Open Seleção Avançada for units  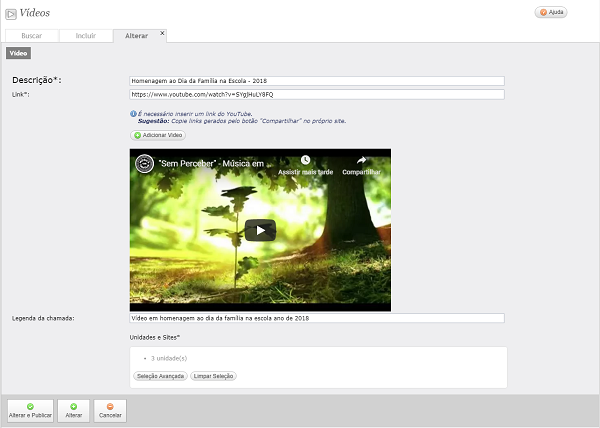coord(160,376)
